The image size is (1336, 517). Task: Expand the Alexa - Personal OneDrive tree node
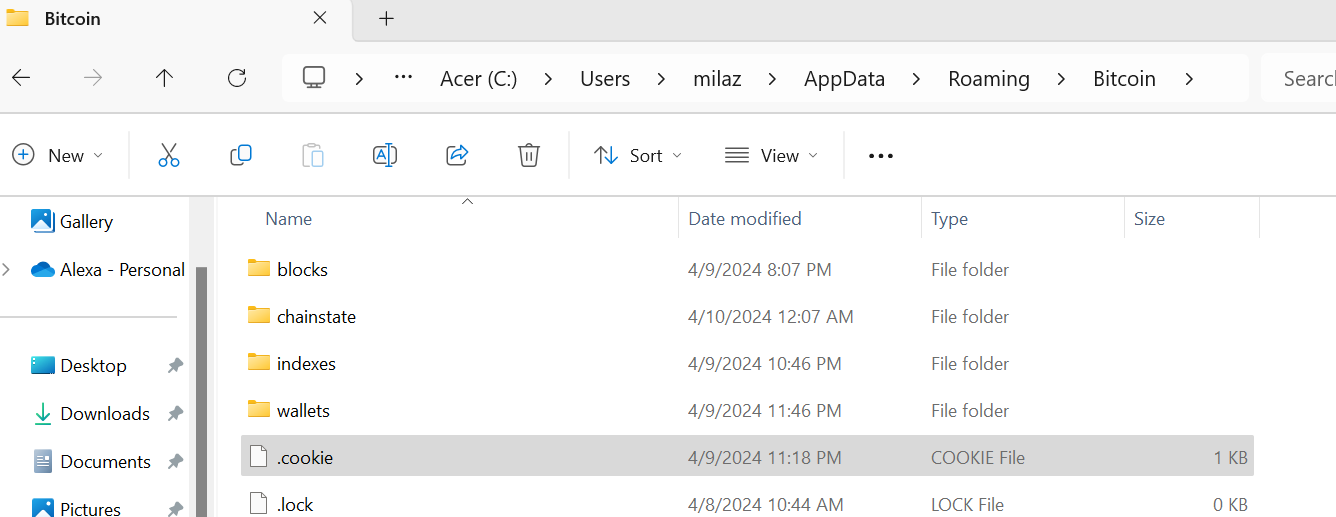pyautogui.click(x=7, y=269)
